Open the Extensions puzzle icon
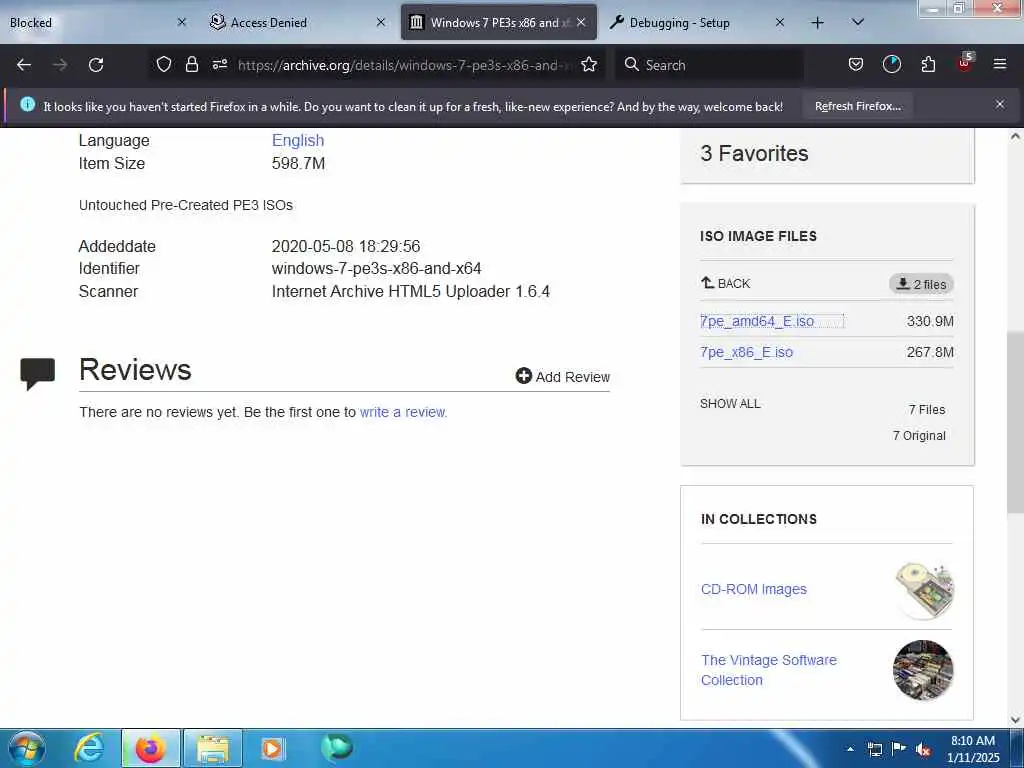This screenshot has width=1024, height=768. [928, 64]
